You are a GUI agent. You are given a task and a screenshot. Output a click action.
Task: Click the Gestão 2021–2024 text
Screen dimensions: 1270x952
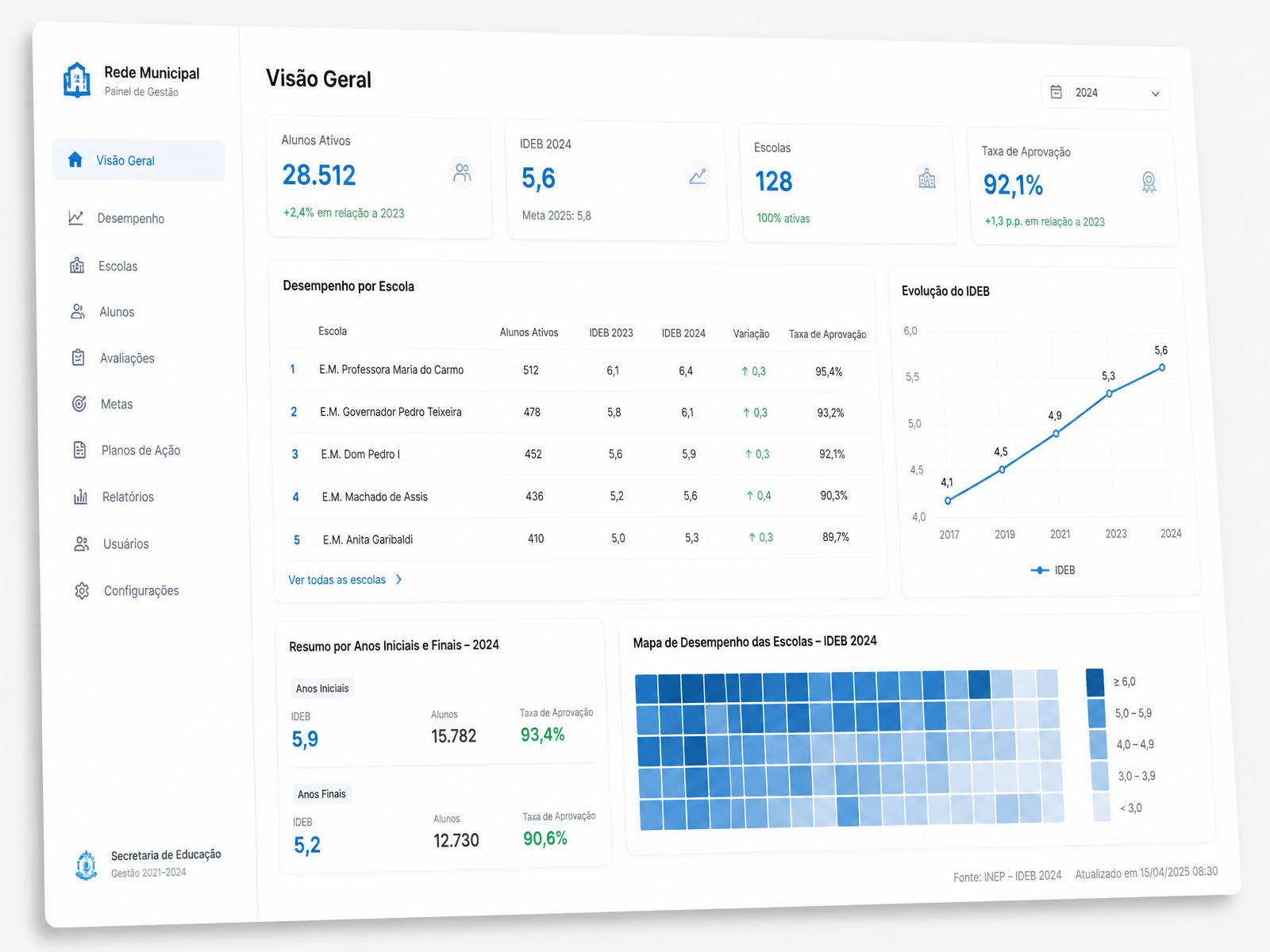[148, 873]
